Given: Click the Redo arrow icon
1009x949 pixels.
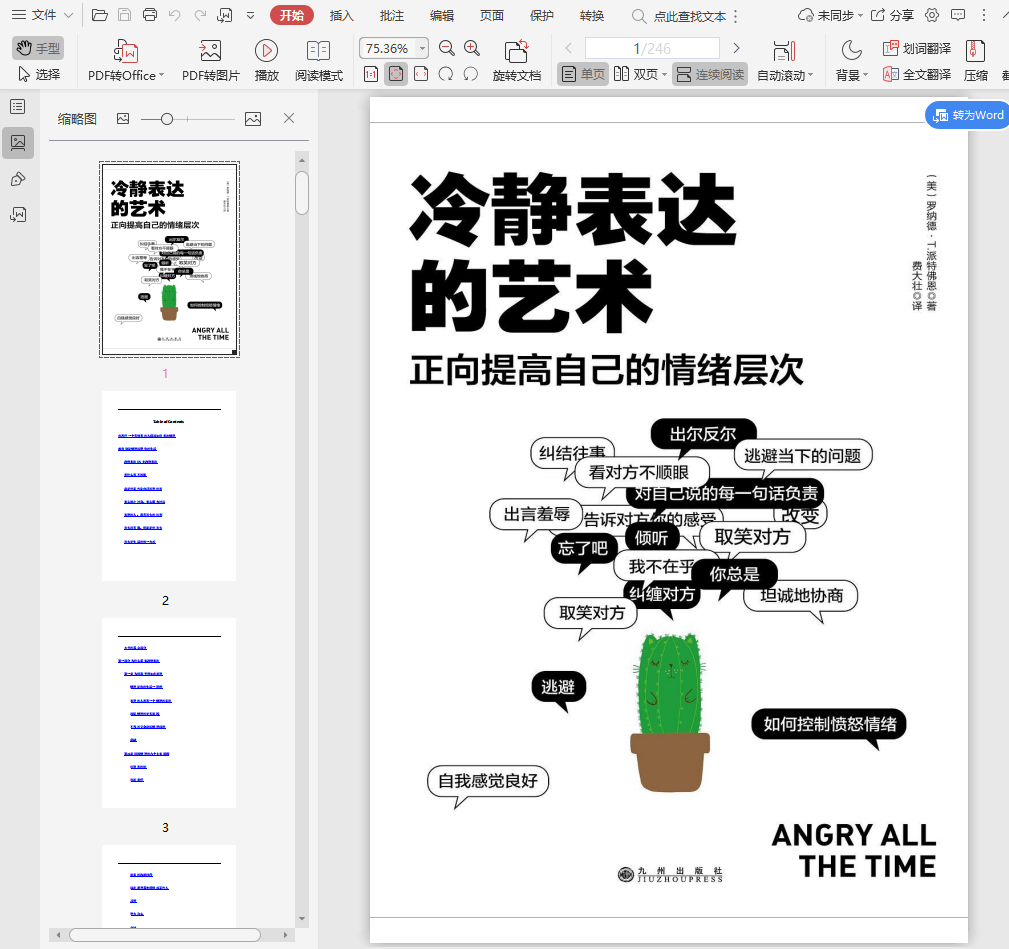Looking at the screenshot, I should pyautogui.click(x=200, y=15).
